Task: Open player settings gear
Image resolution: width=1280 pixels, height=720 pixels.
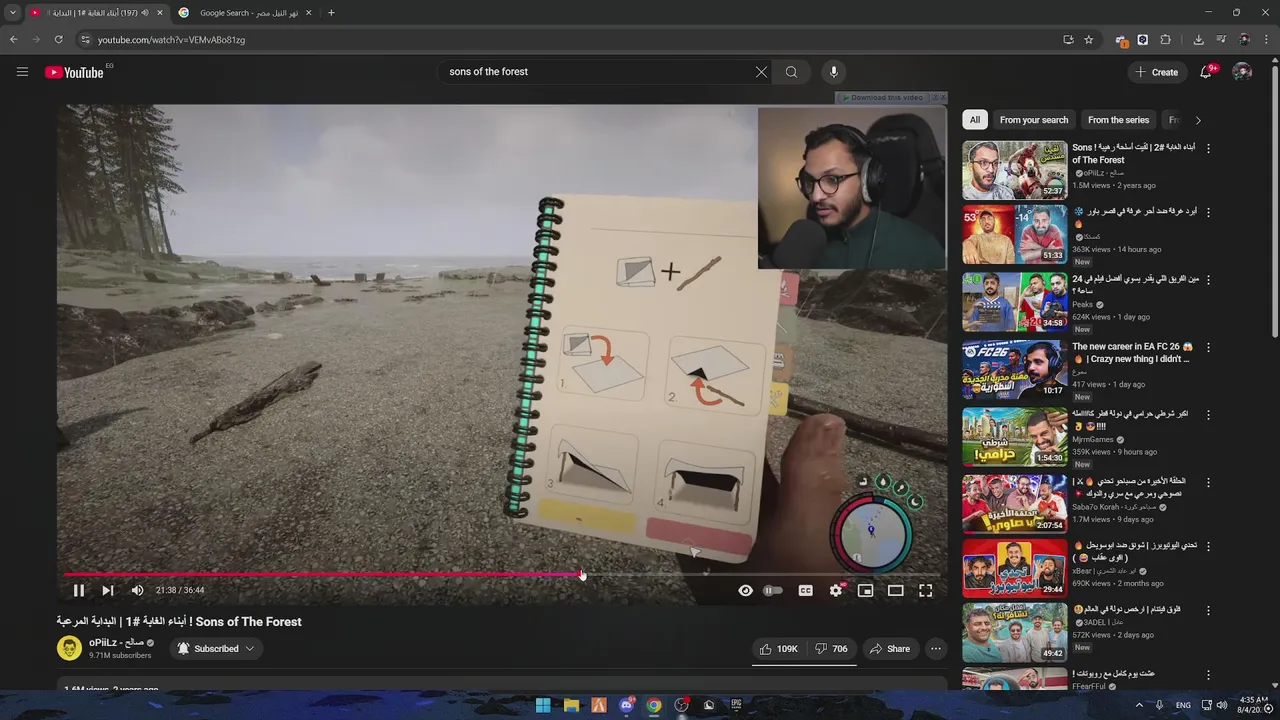Action: click(x=836, y=591)
